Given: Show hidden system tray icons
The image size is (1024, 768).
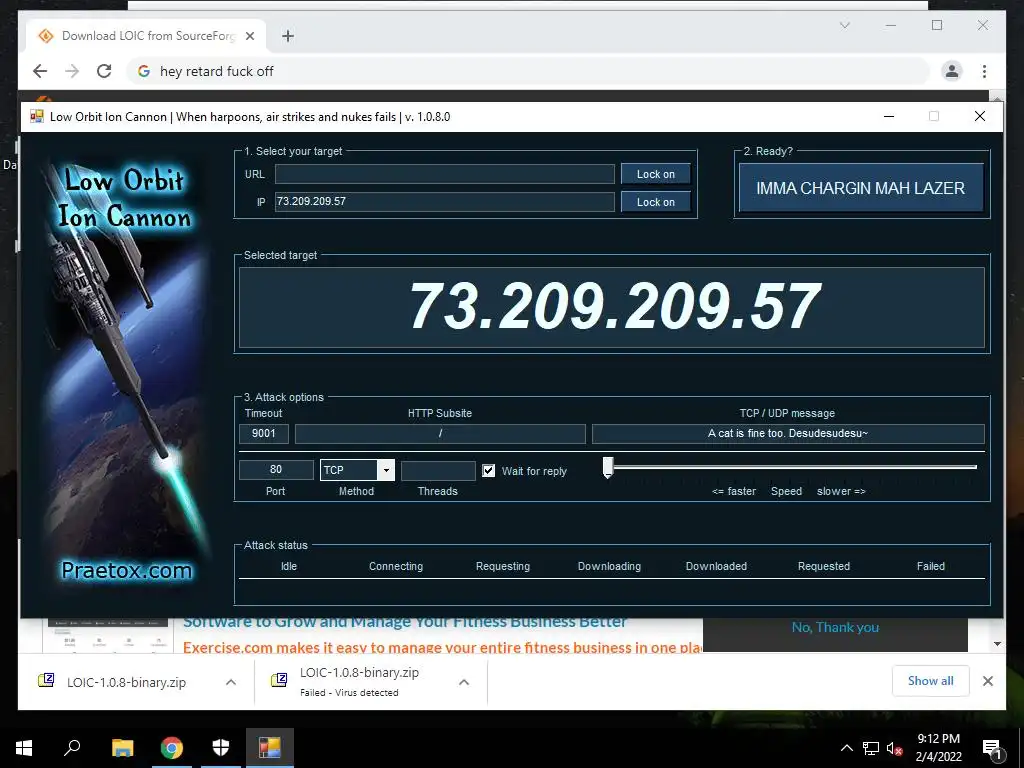Looking at the screenshot, I should (x=846, y=748).
